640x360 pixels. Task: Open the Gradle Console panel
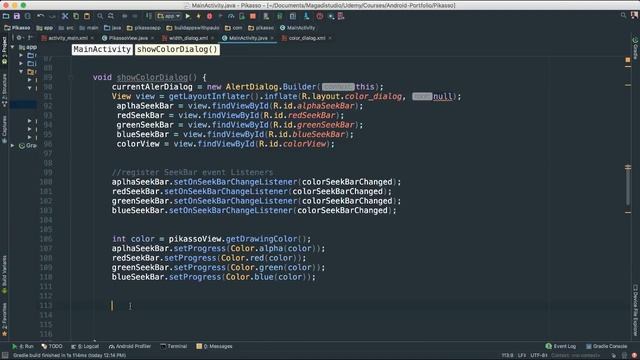click(x=607, y=346)
